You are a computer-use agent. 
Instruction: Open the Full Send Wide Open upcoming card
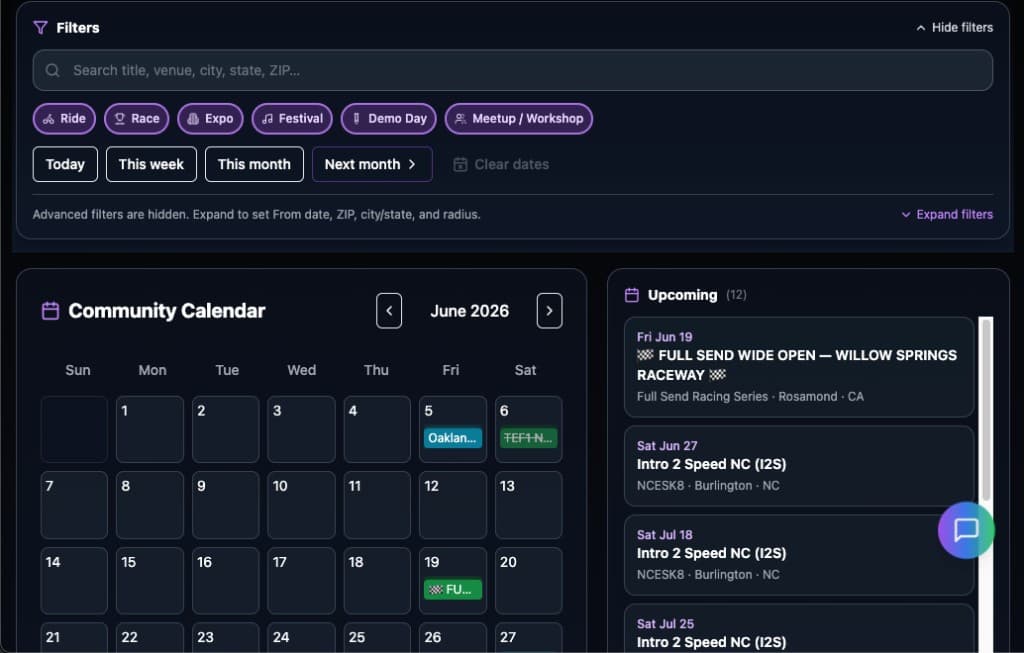799,367
